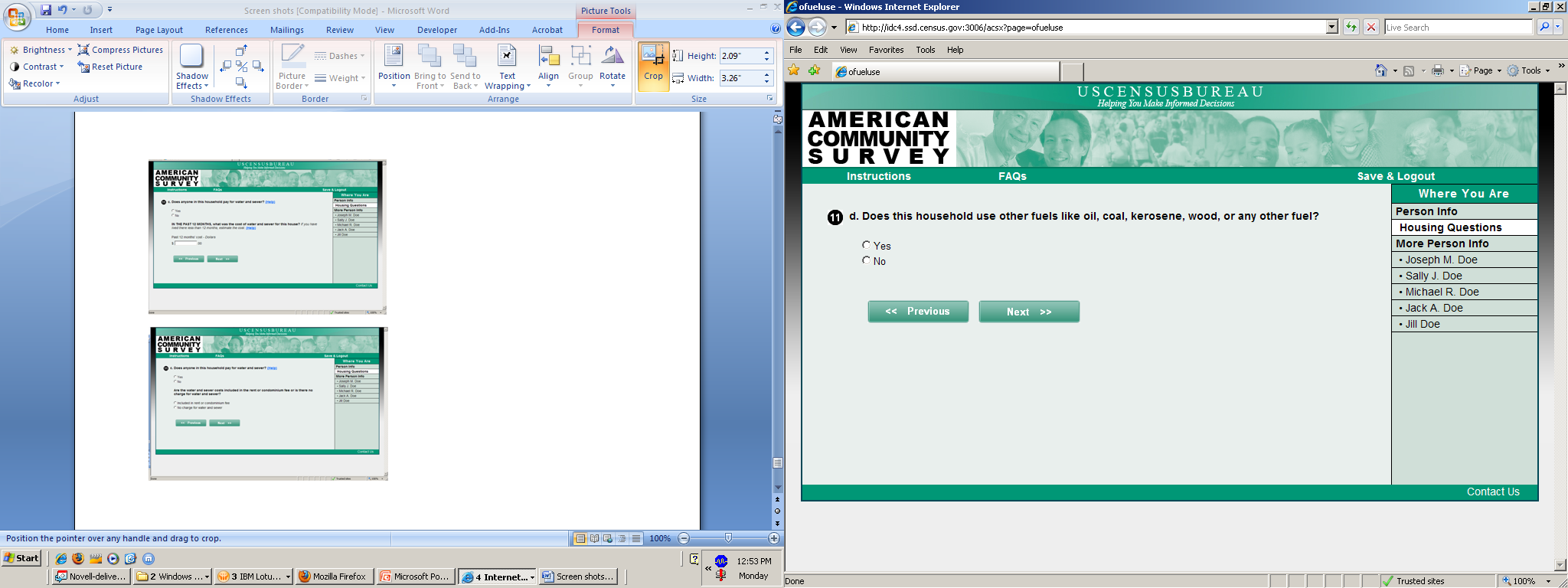Viewport: 1568px width, 588px height.
Task: Select the No radio button
Action: pos(866,260)
